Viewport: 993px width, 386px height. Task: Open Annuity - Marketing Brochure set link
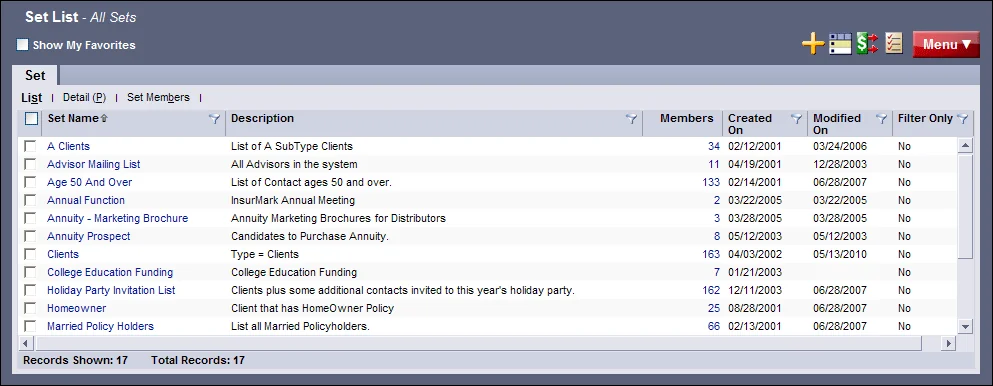click(x=118, y=218)
